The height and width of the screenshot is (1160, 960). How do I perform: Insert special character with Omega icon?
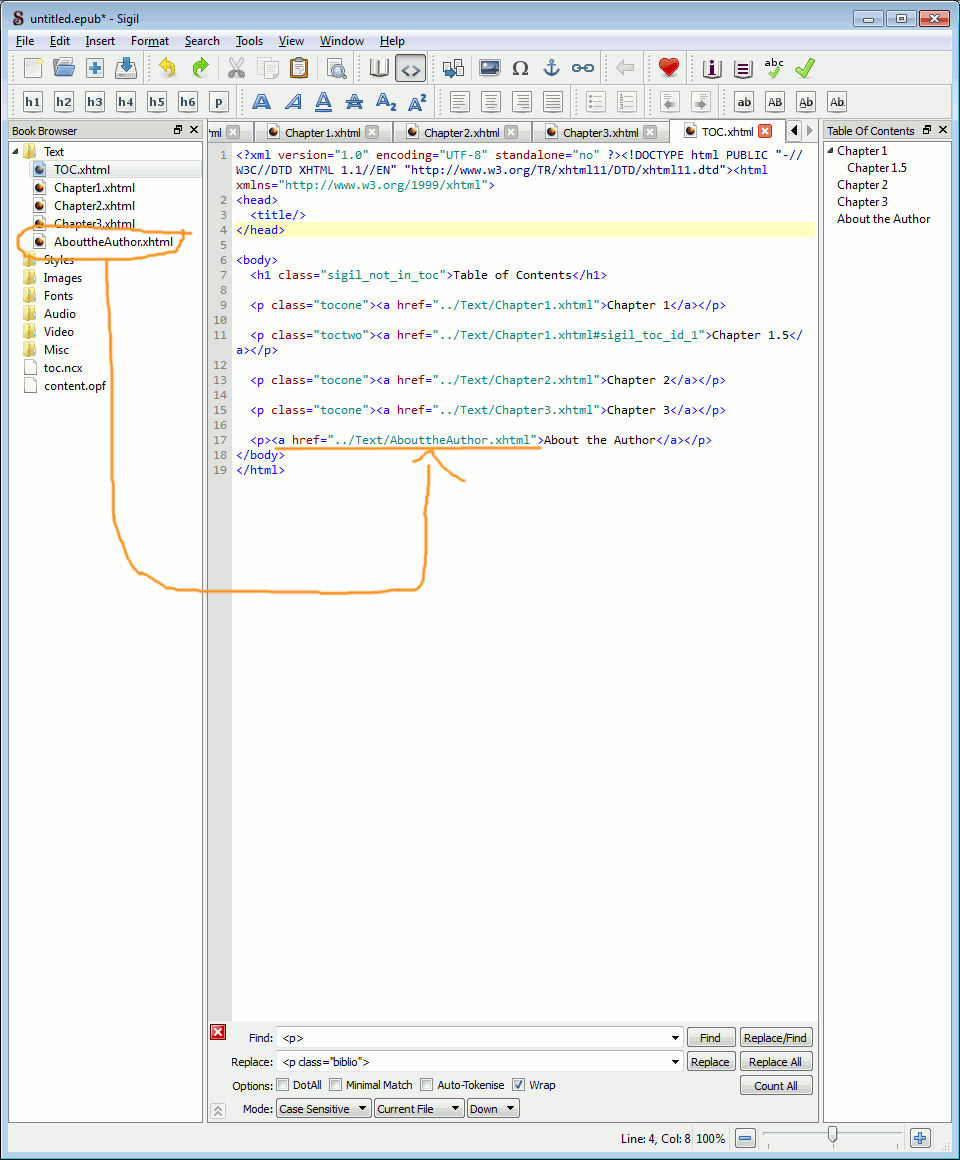[520, 68]
